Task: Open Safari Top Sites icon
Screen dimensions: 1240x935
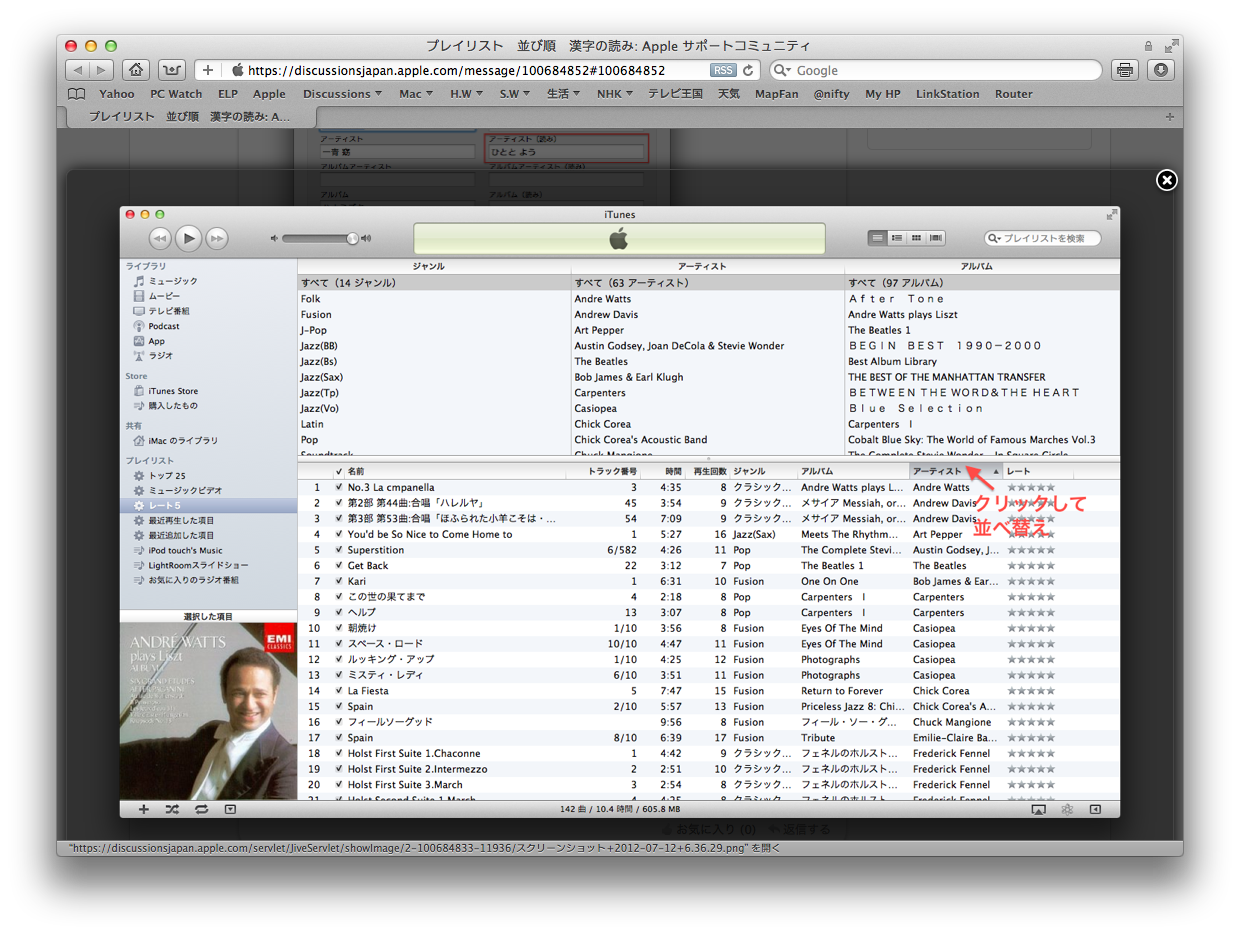Action: click(x=172, y=70)
